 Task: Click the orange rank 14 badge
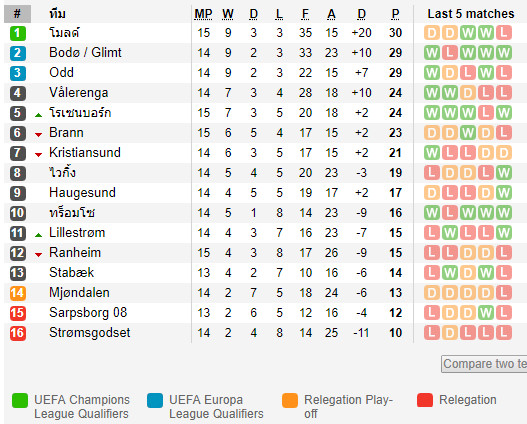coord(17,293)
